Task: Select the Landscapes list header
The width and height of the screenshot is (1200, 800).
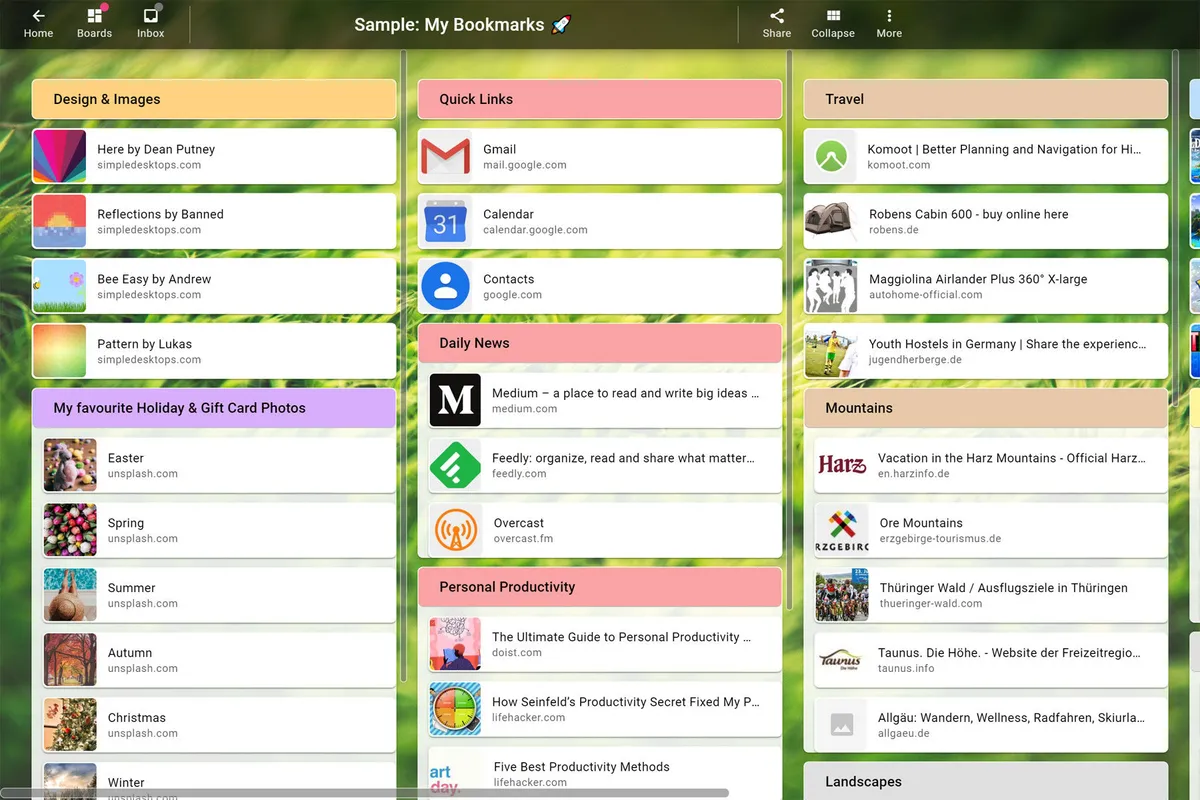Action: pos(986,781)
